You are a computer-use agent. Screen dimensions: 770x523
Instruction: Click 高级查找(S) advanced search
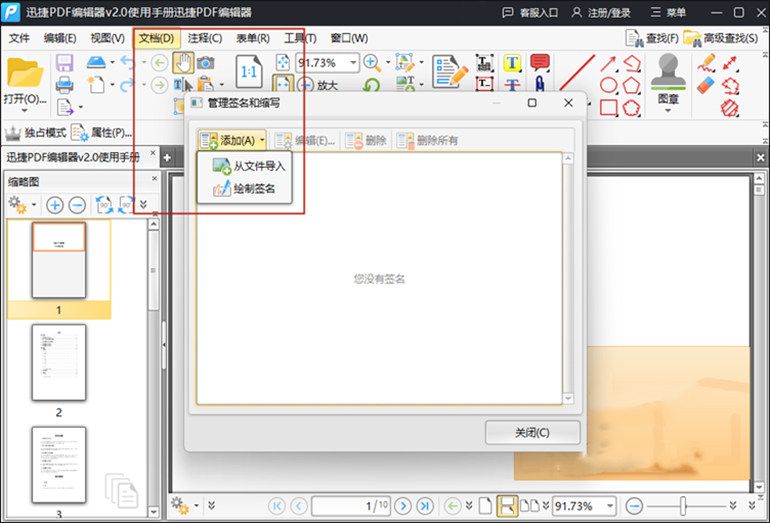point(721,38)
